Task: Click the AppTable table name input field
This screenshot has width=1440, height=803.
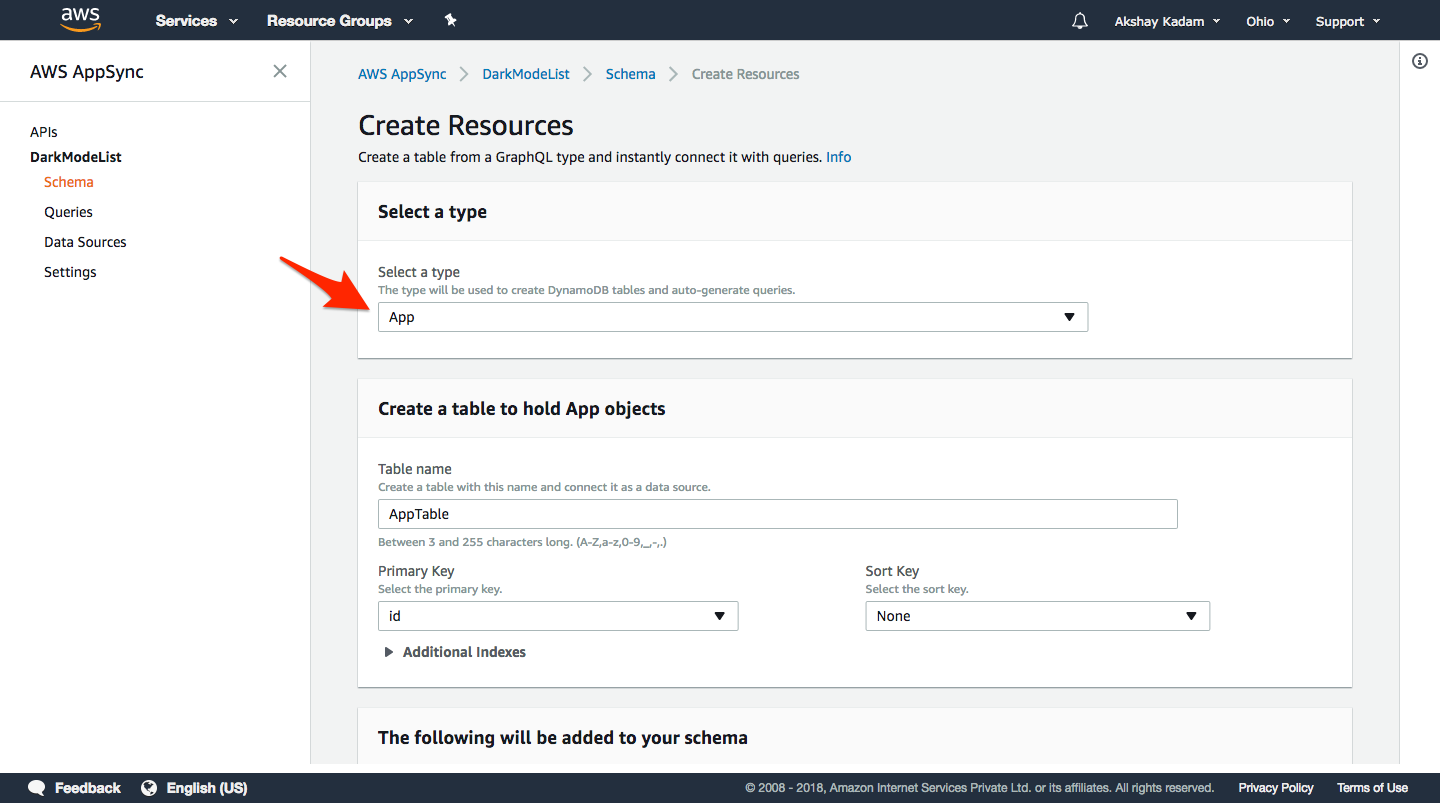Action: point(777,513)
